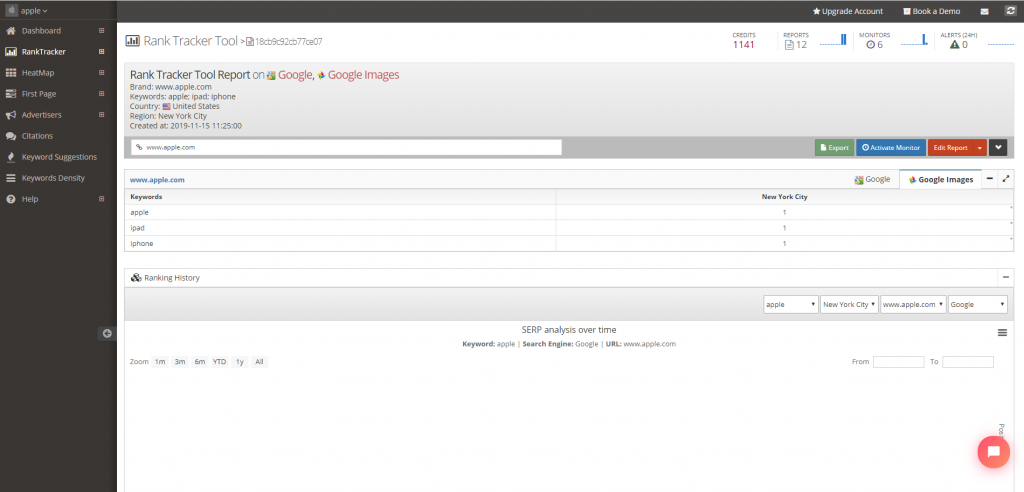Open HeatMap in the sidebar

click(38, 73)
